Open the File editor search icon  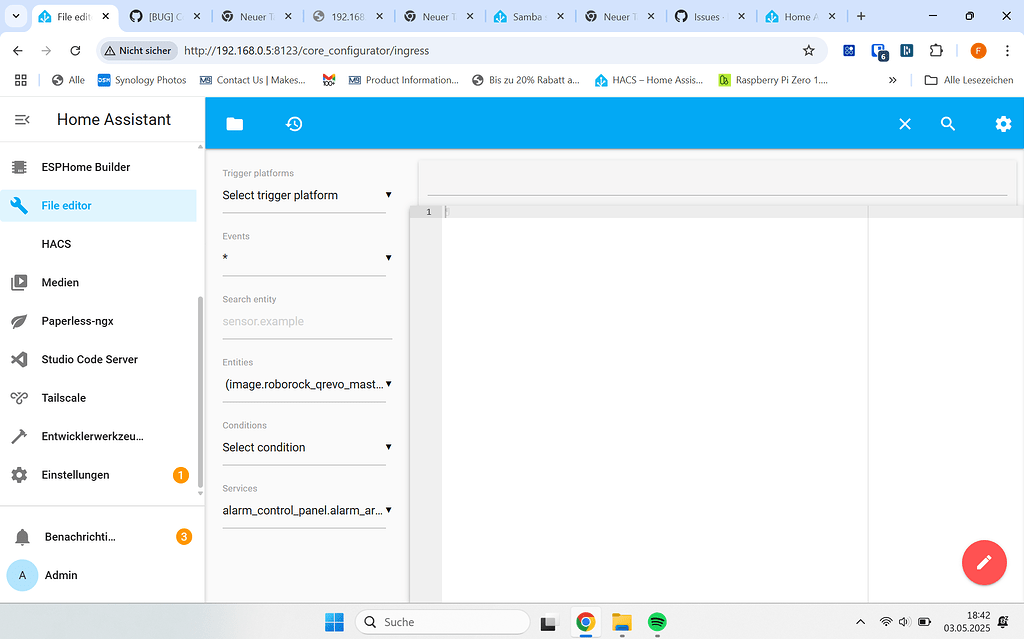[x=946, y=123]
